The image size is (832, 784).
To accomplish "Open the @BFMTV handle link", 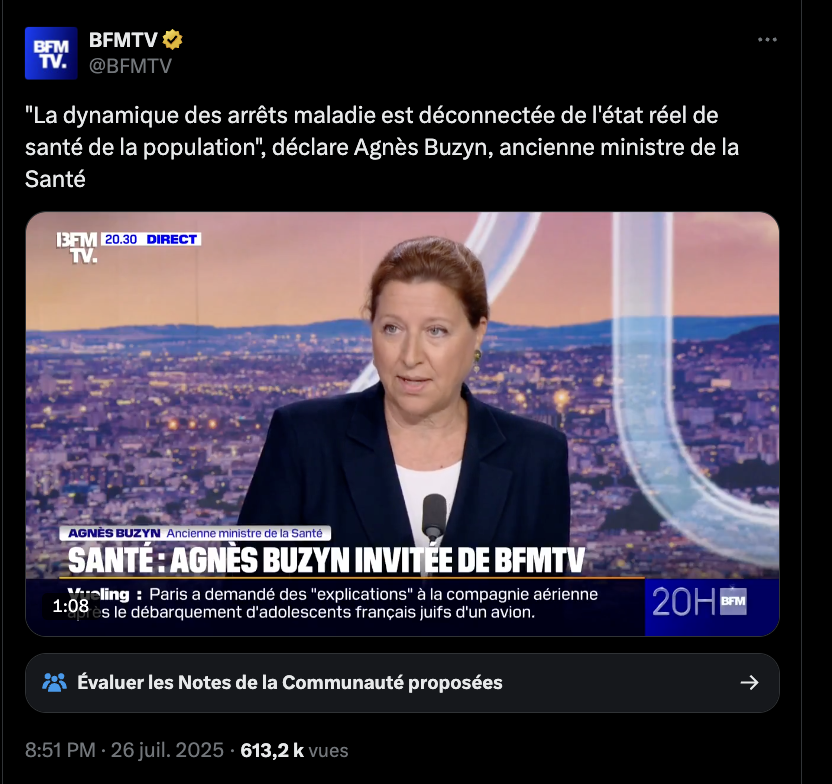I will coord(130,66).
